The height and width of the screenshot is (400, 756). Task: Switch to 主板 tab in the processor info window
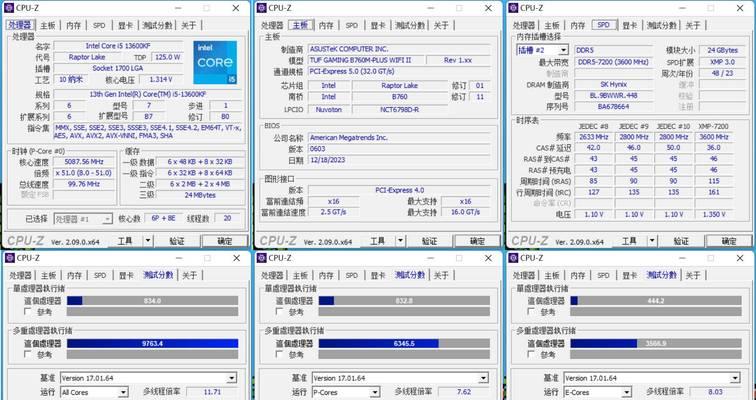(48, 26)
